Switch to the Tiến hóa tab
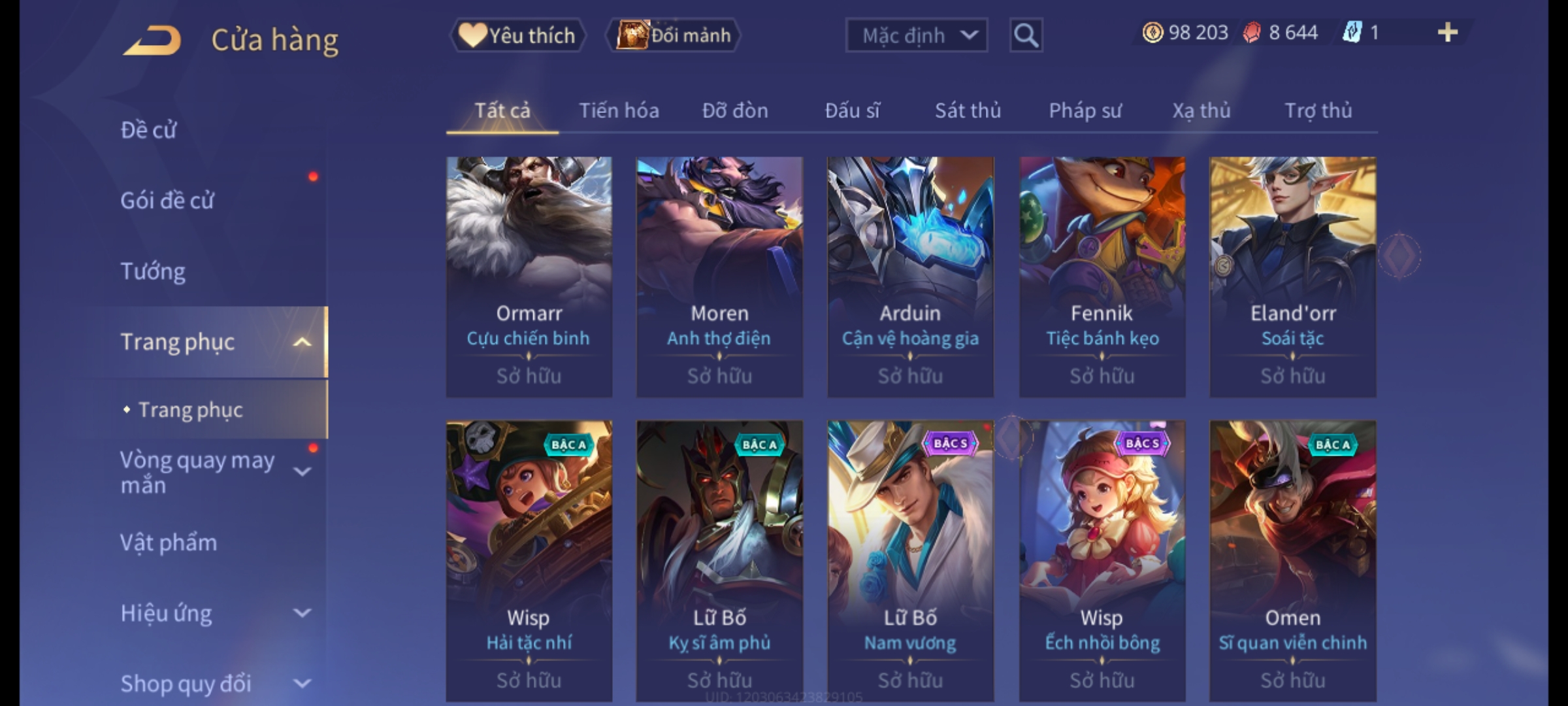 [619, 110]
